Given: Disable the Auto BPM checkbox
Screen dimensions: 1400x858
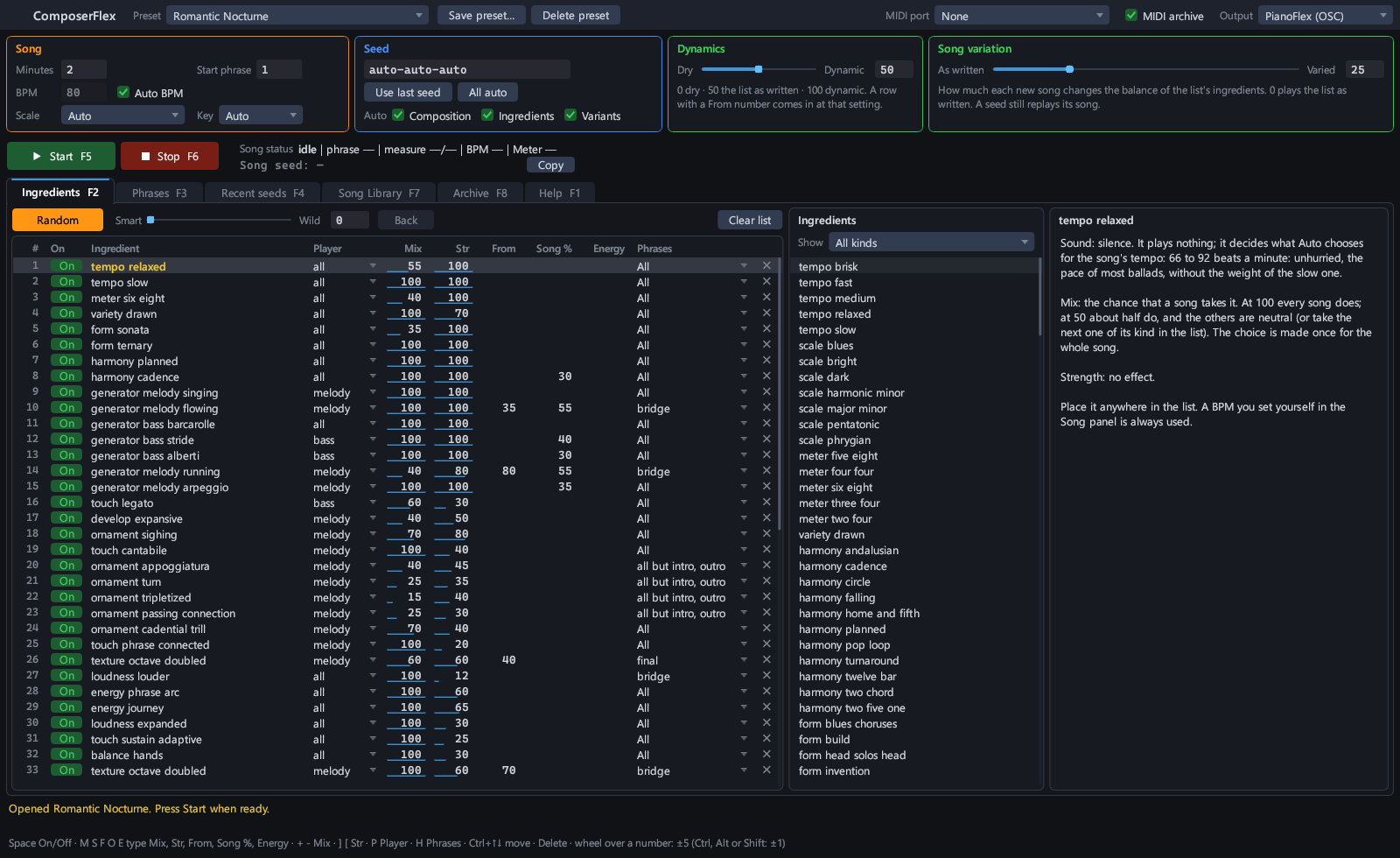Looking at the screenshot, I should 123,93.
